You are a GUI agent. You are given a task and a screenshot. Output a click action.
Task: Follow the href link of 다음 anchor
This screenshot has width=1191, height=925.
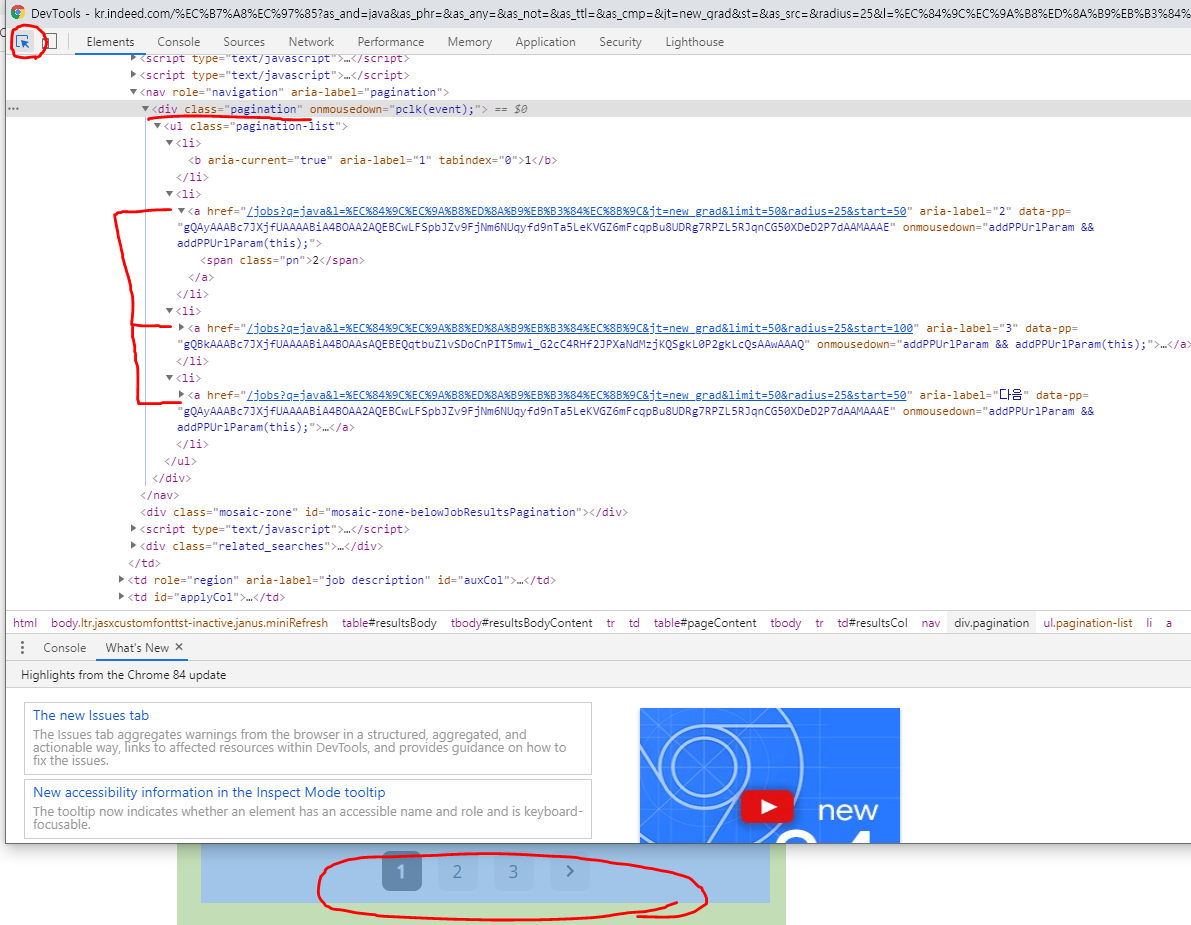point(577,395)
